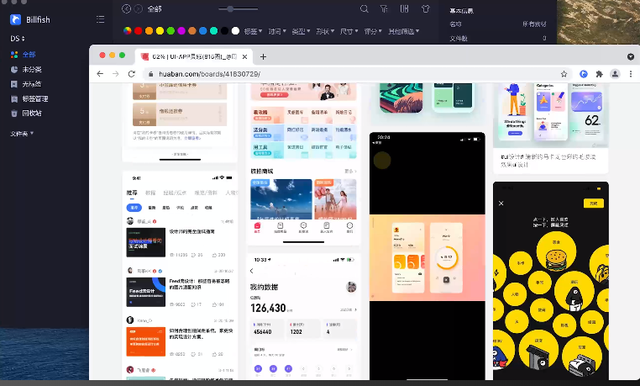Click the 未分类 pie icon in sidebar

click(x=14, y=69)
